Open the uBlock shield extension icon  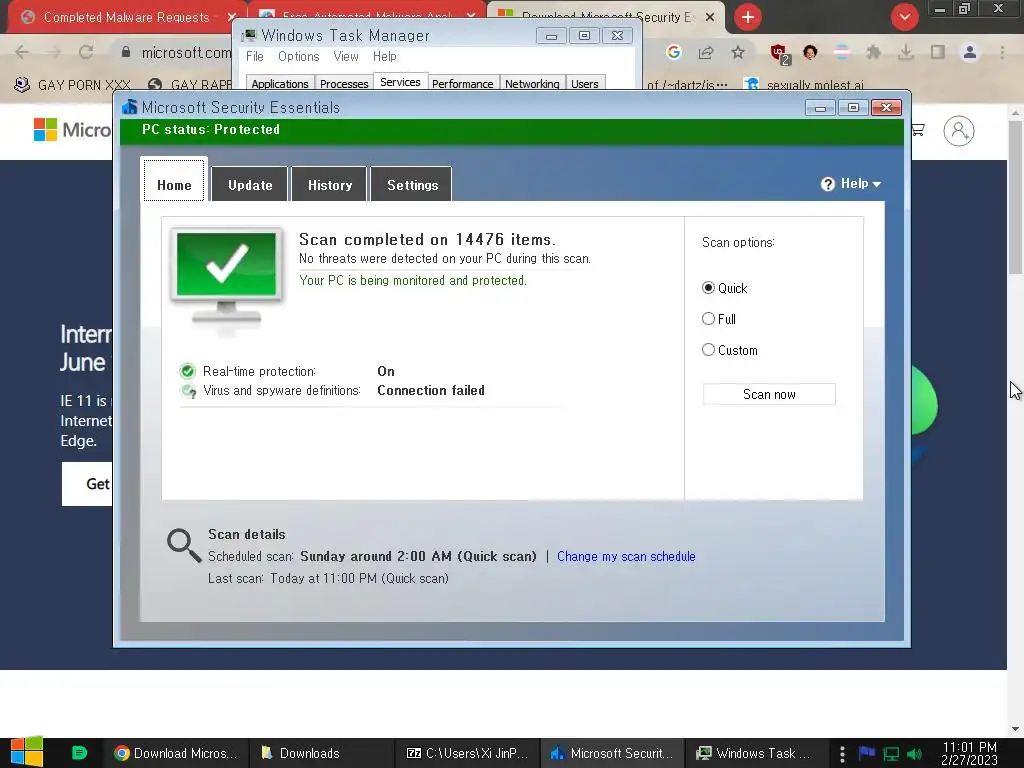click(779, 54)
